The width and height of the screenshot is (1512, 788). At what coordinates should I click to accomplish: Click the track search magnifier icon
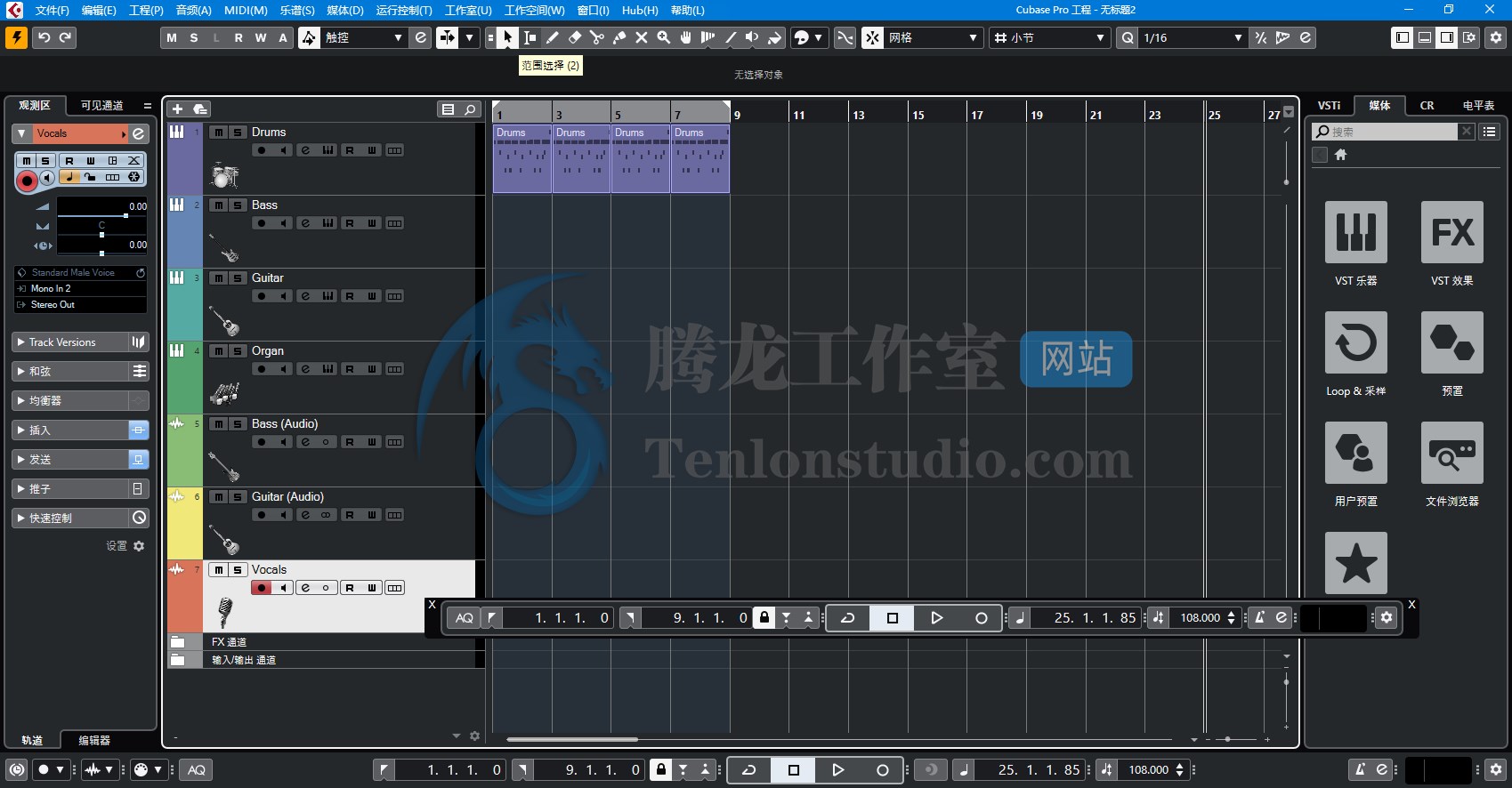[x=471, y=109]
